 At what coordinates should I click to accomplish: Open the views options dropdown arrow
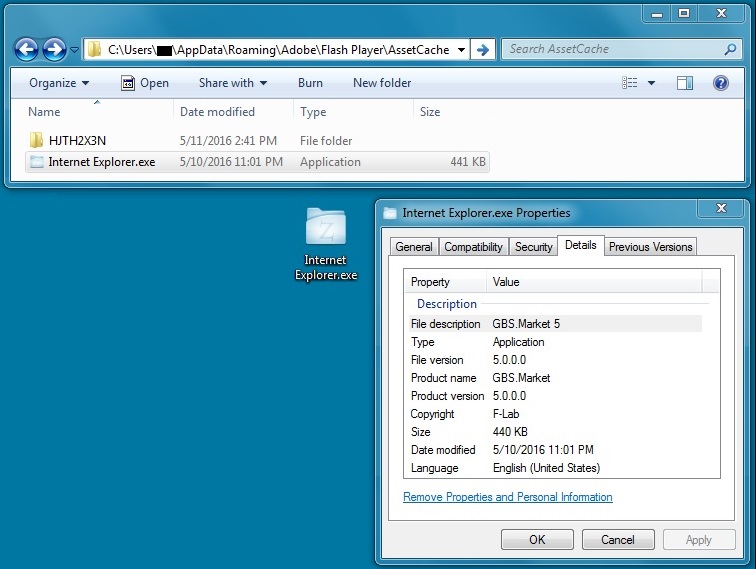coord(652,83)
